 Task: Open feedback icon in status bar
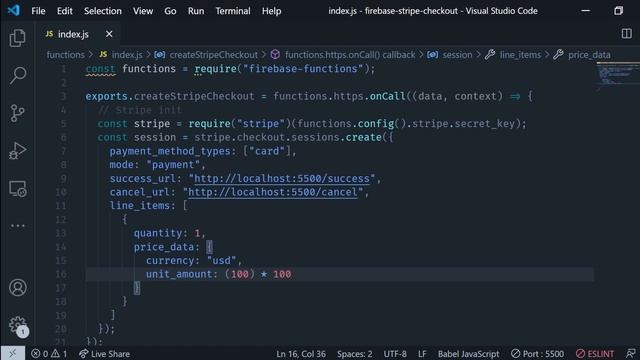click(x=631, y=354)
